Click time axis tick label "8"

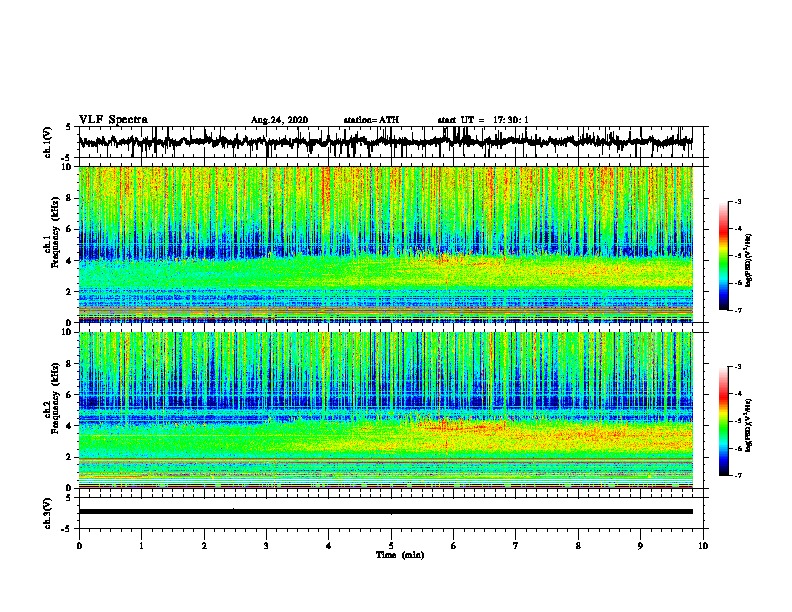click(578, 546)
